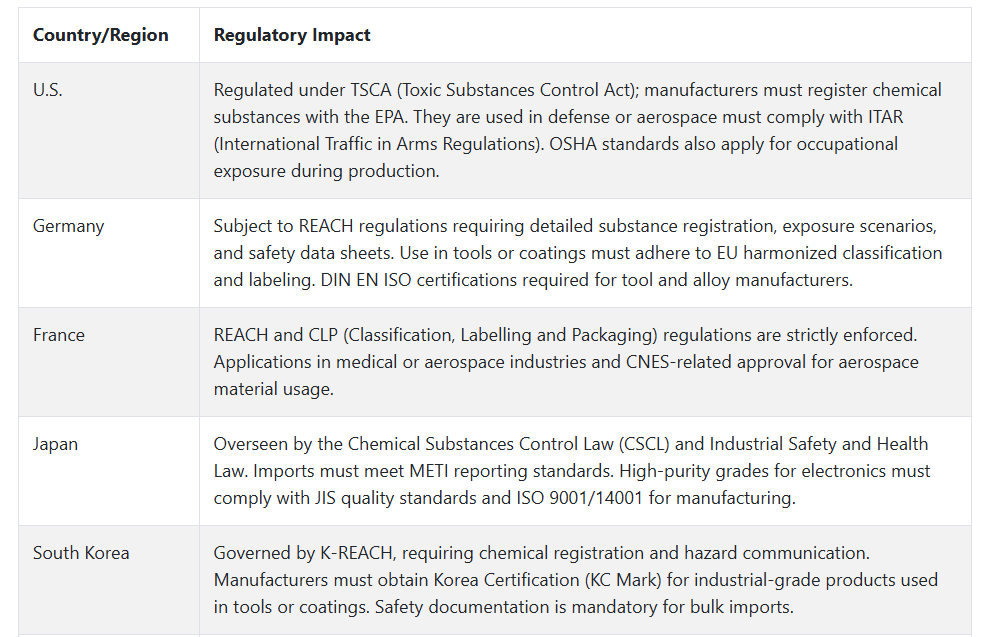983x637 pixels.
Task: Select the Japan country cell
Action: (55, 445)
